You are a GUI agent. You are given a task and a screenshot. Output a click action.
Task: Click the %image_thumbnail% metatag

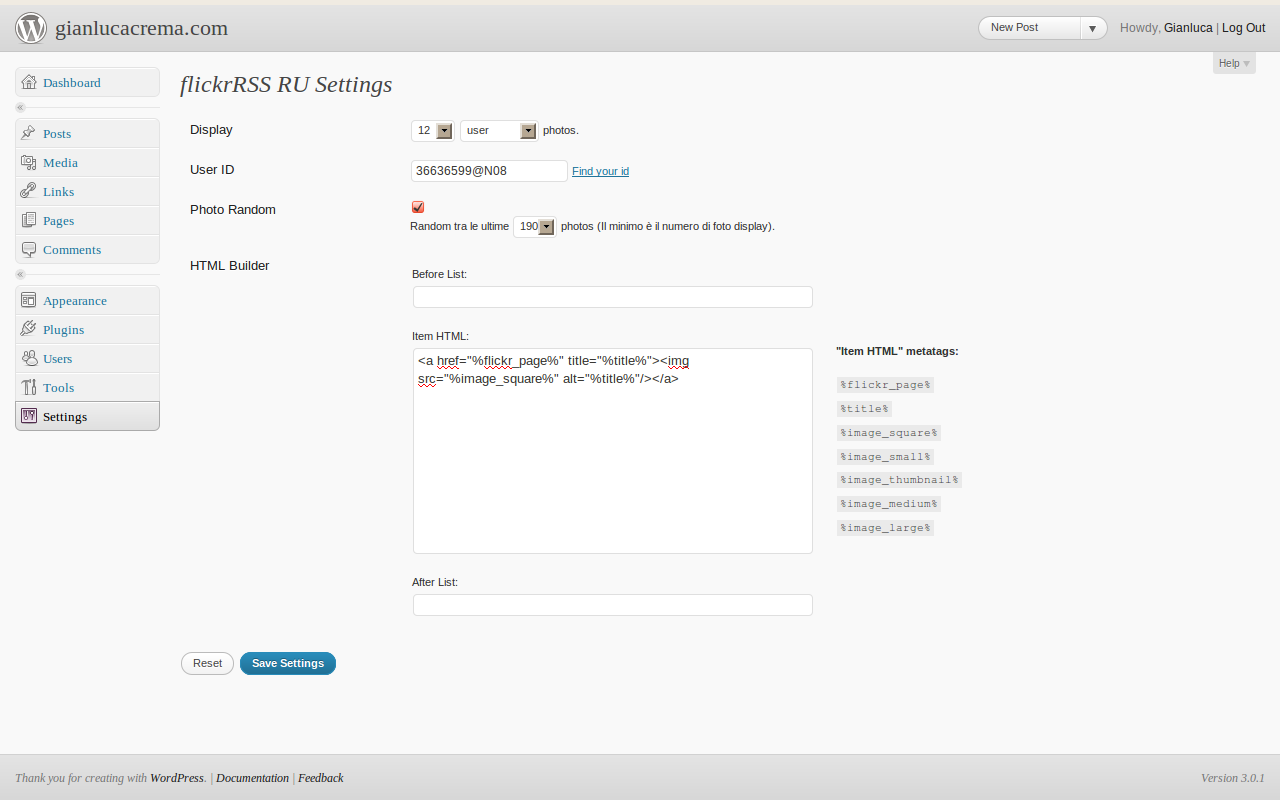[899, 480]
